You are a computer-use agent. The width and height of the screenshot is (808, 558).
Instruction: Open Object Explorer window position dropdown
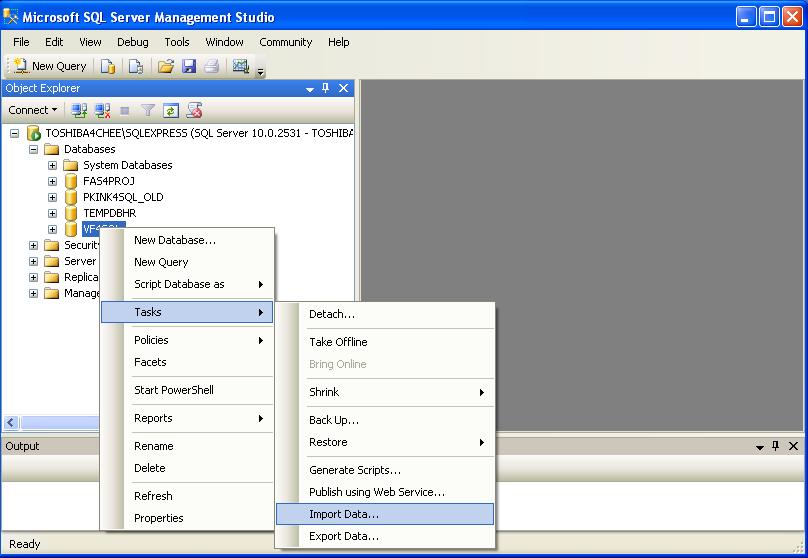point(310,89)
